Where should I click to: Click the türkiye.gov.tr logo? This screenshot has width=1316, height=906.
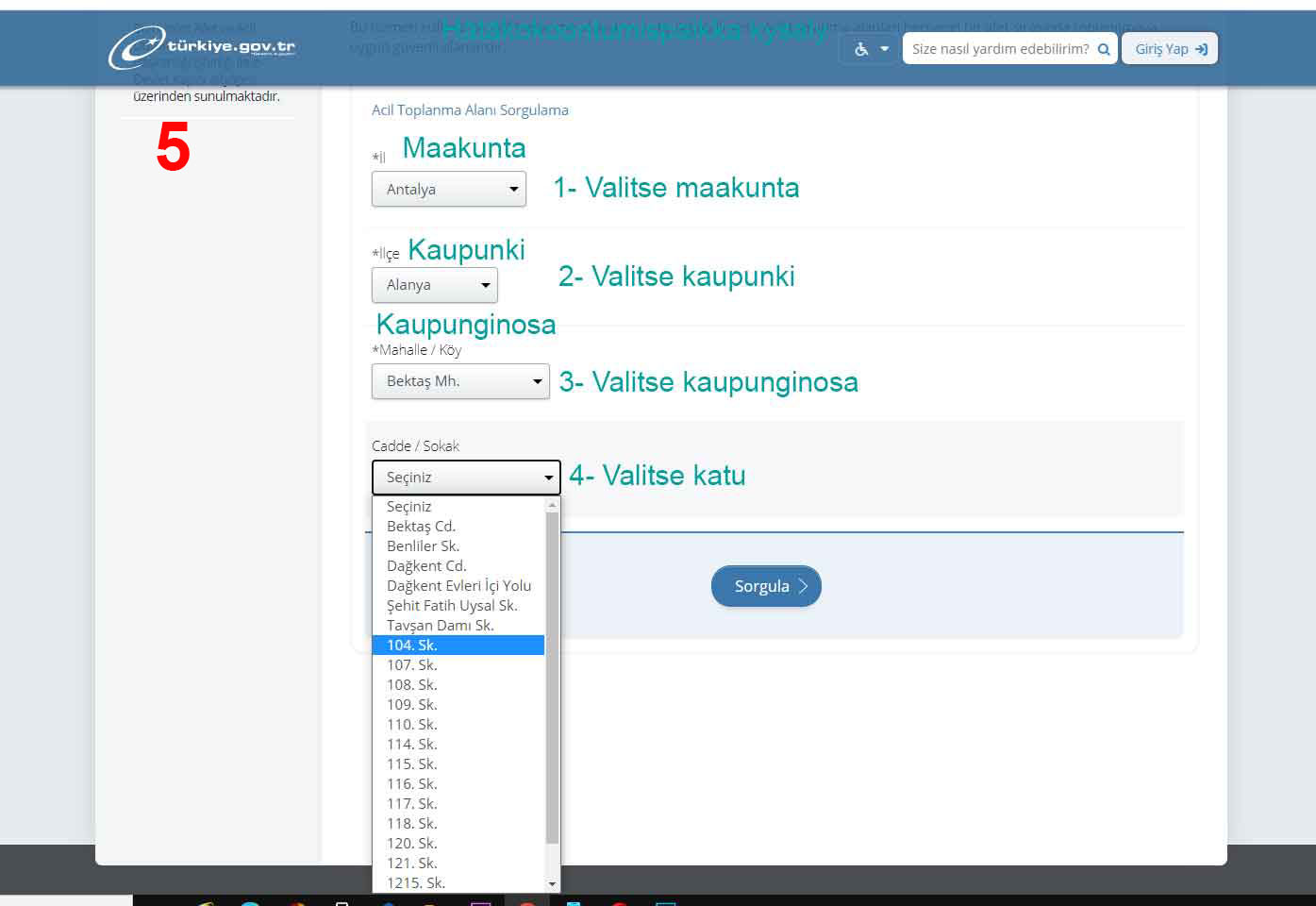(x=202, y=48)
